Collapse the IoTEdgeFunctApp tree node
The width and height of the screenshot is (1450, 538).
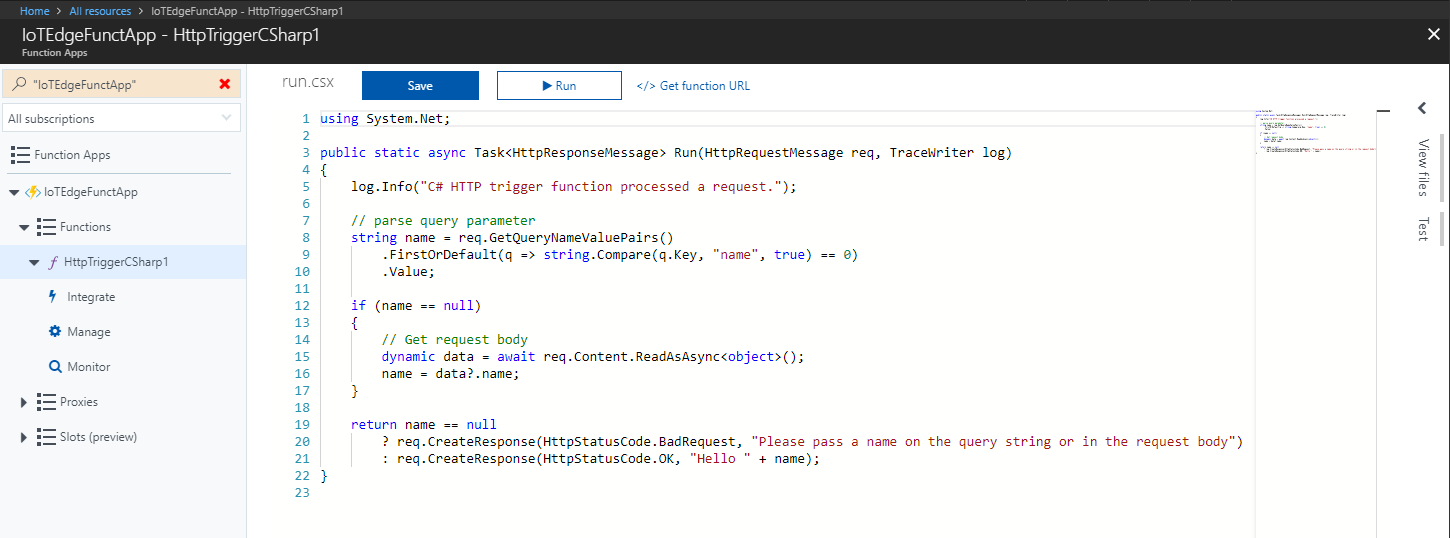[13, 192]
